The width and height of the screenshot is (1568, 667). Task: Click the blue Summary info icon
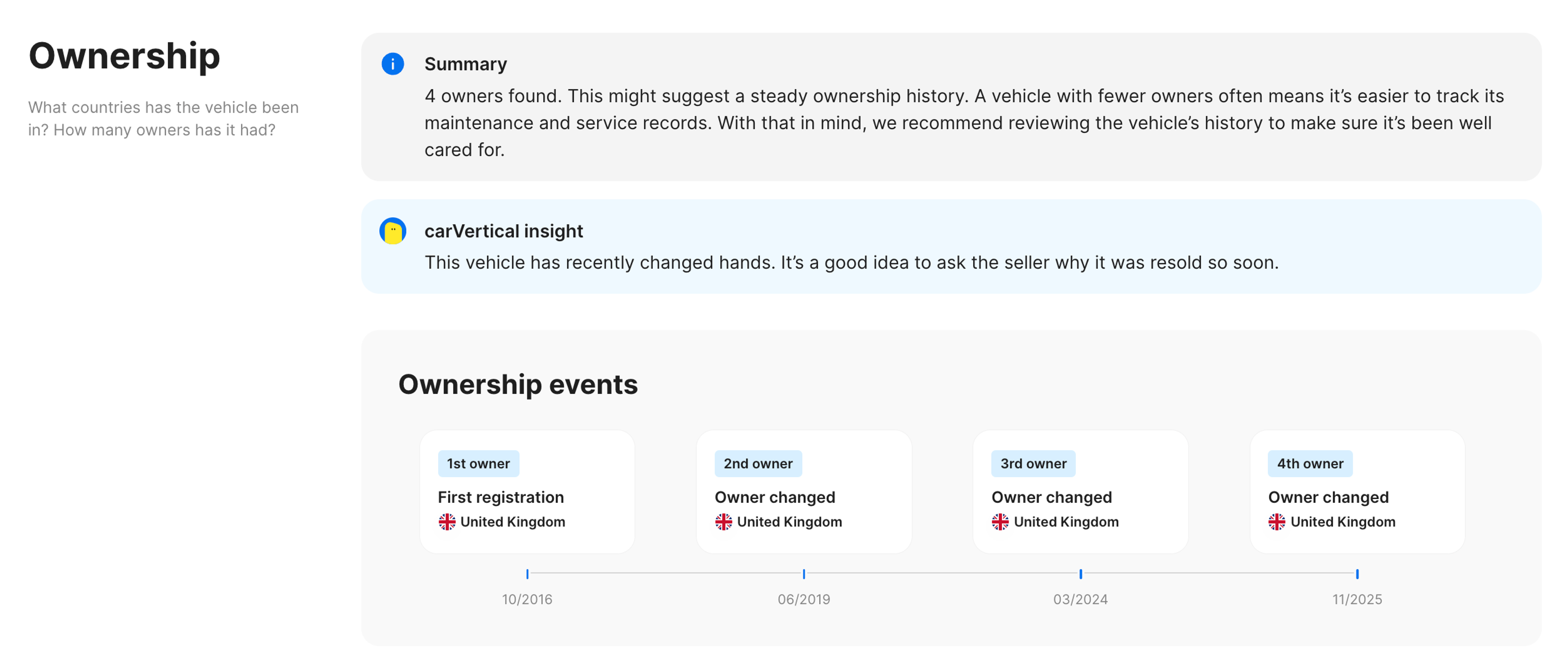pyautogui.click(x=392, y=64)
